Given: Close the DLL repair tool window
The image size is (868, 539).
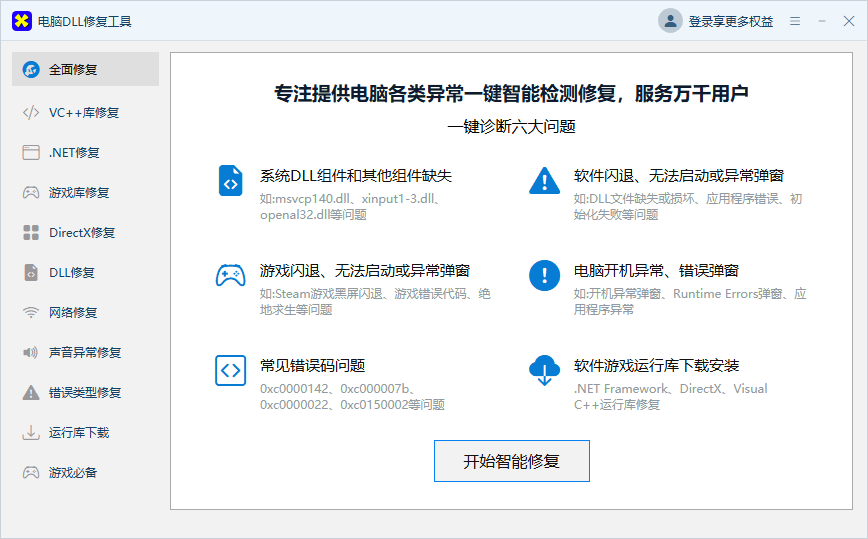Looking at the screenshot, I should pos(849,21).
